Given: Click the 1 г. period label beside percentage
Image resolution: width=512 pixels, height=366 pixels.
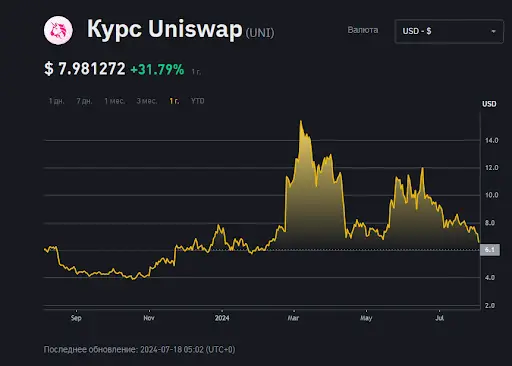Looking at the screenshot, I should (x=196, y=72).
